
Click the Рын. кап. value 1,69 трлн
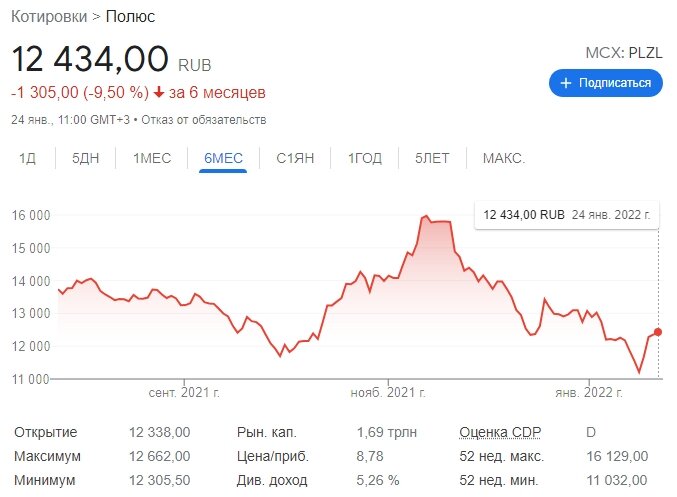pyautogui.click(x=387, y=432)
